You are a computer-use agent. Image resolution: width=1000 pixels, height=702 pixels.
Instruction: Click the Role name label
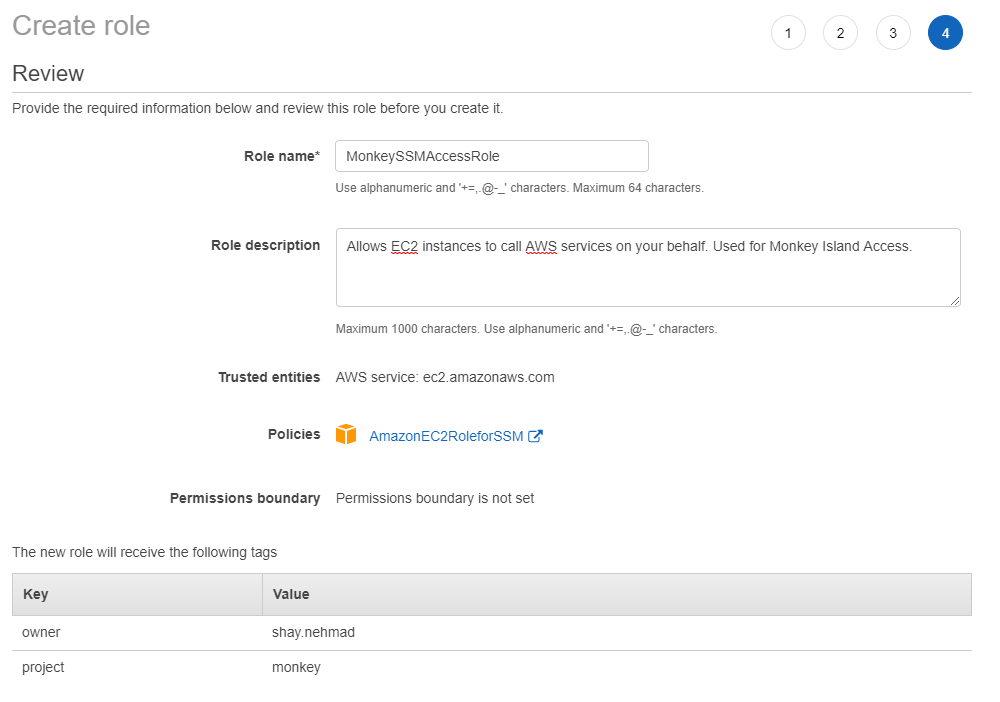click(281, 156)
